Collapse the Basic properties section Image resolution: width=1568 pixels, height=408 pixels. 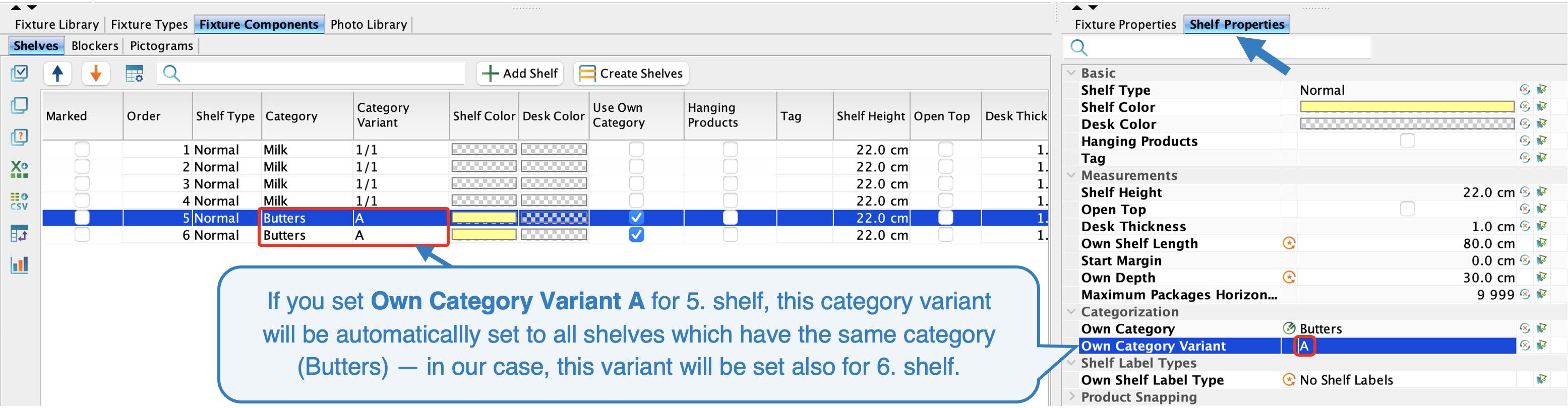[x=1071, y=73]
